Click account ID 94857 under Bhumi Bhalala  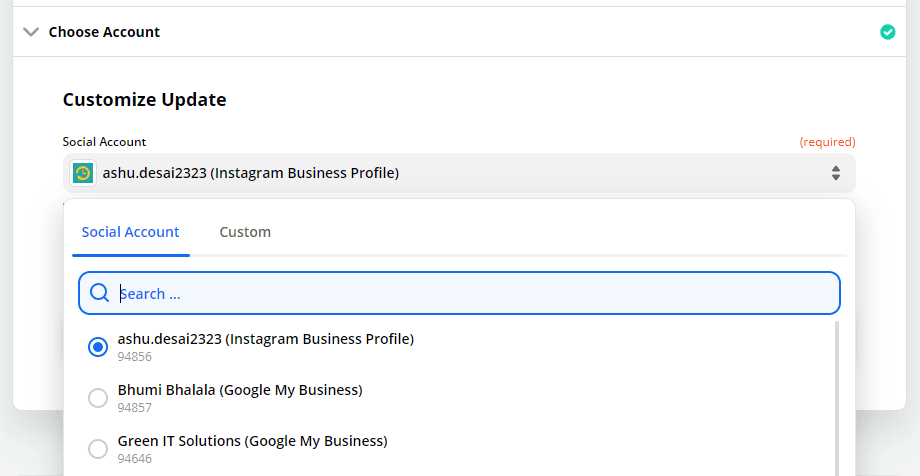click(134, 407)
